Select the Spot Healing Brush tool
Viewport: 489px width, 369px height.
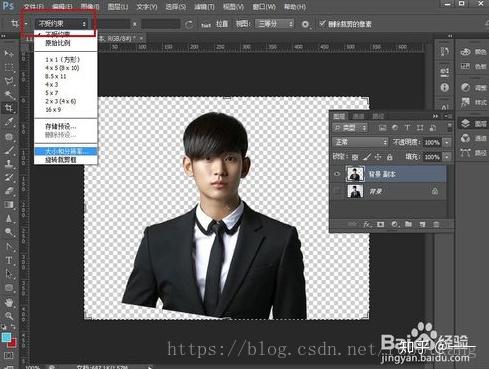pos(9,136)
